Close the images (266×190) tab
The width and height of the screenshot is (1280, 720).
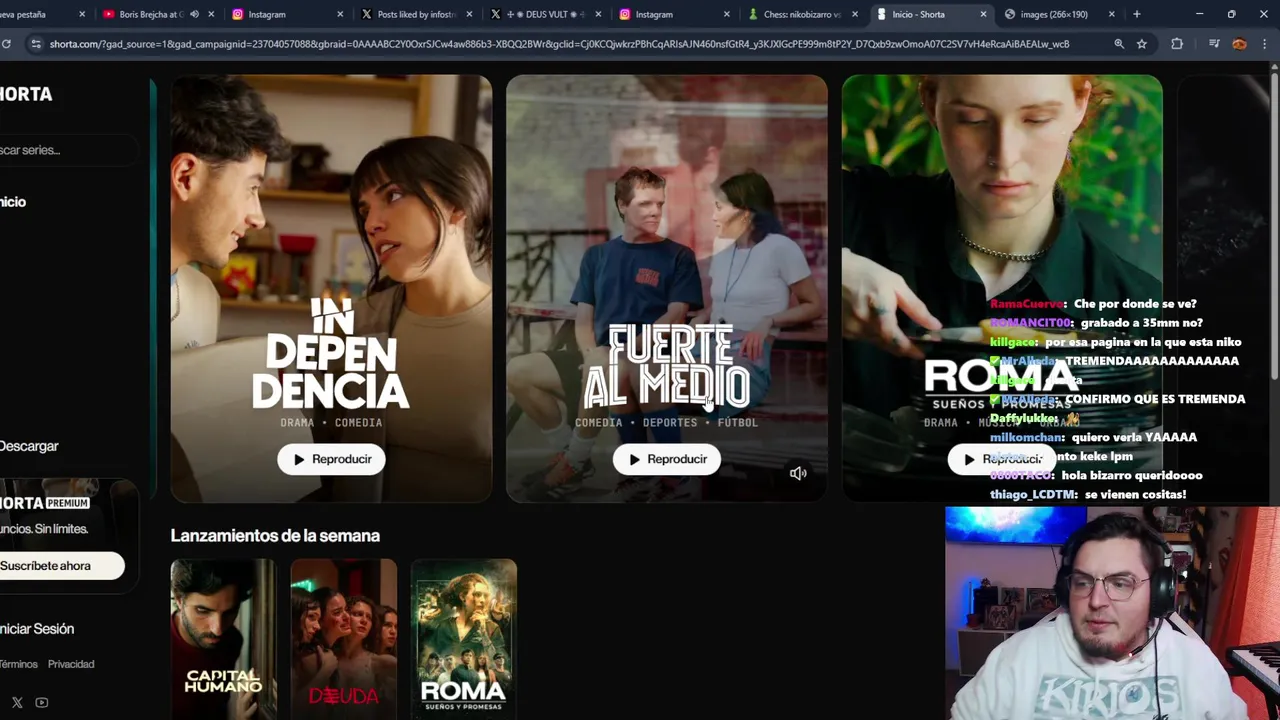(1113, 14)
